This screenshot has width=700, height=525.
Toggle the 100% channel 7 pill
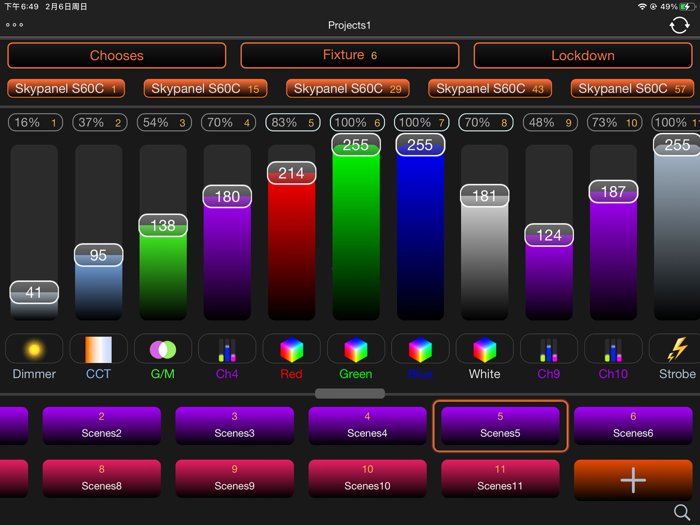click(421, 122)
